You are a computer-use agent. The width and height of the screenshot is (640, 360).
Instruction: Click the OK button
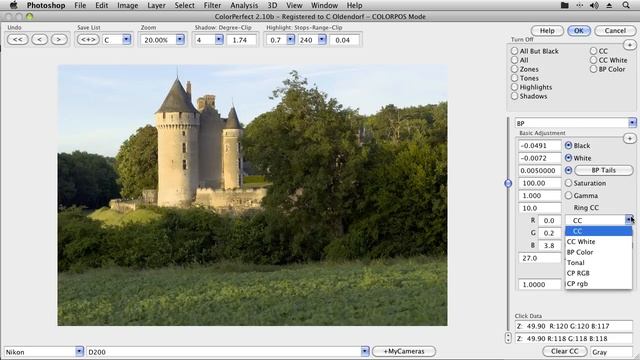(578, 31)
